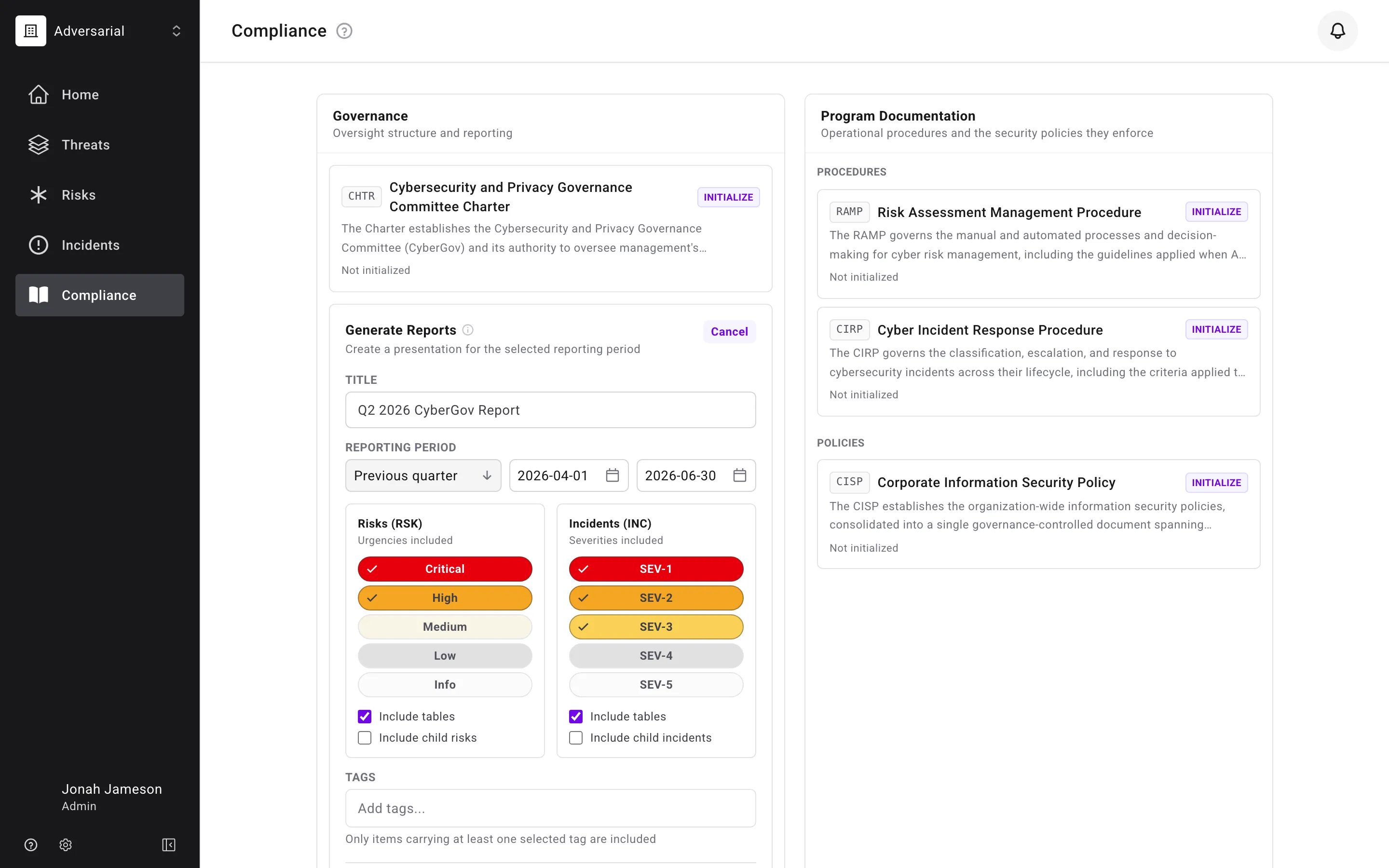Viewport: 1389px width, 868px height.
Task: Toggle the High urgency chip
Action: [x=445, y=597]
